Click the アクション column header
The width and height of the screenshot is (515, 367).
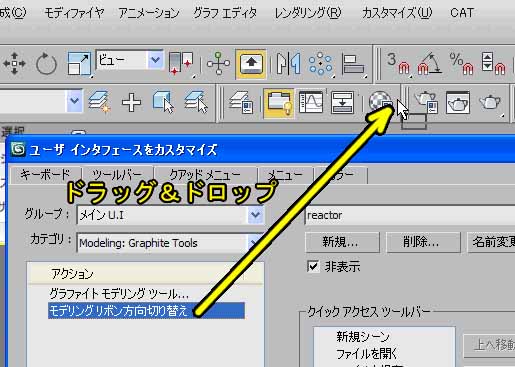[x=145, y=274]
